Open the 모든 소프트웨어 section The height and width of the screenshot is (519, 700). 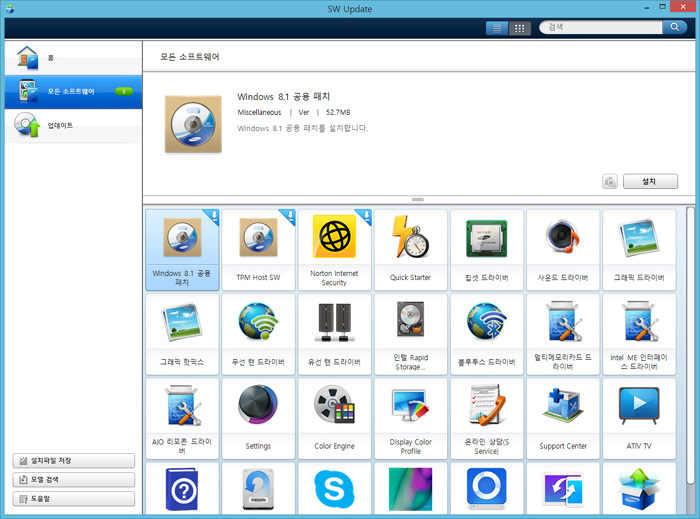(73, 91)
